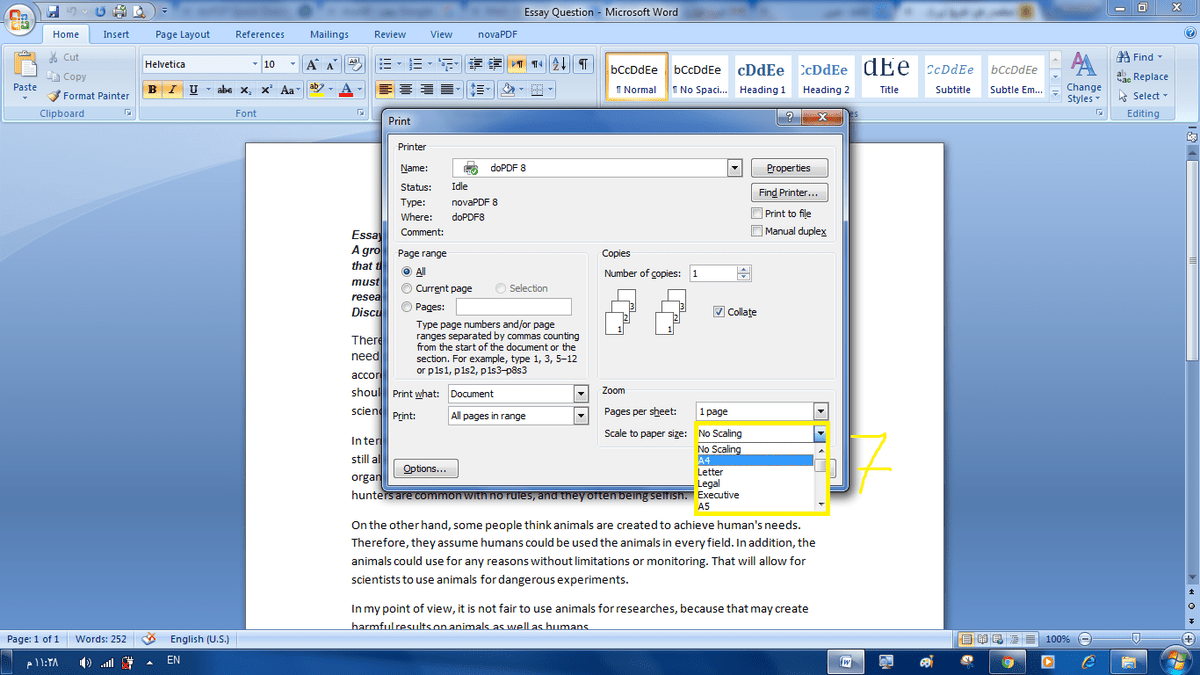Select the Current page radio button
The image size is (1200, 675).
click(406, 289)
